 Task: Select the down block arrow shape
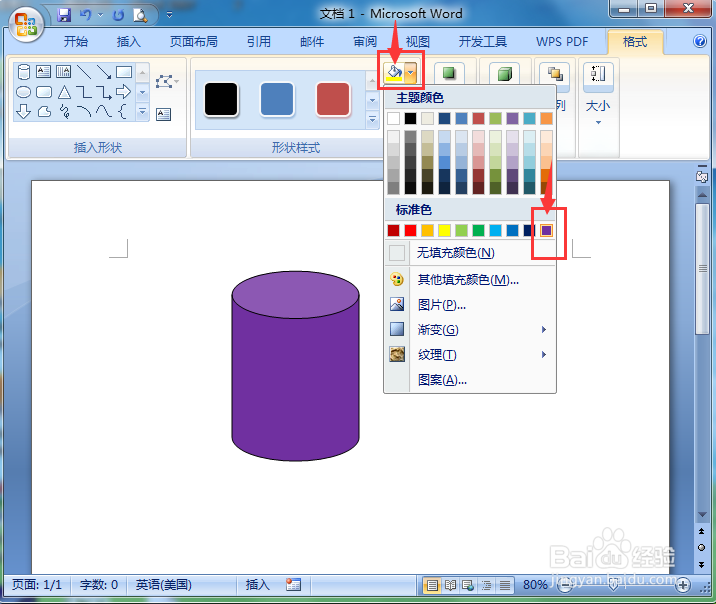[24, 111]
